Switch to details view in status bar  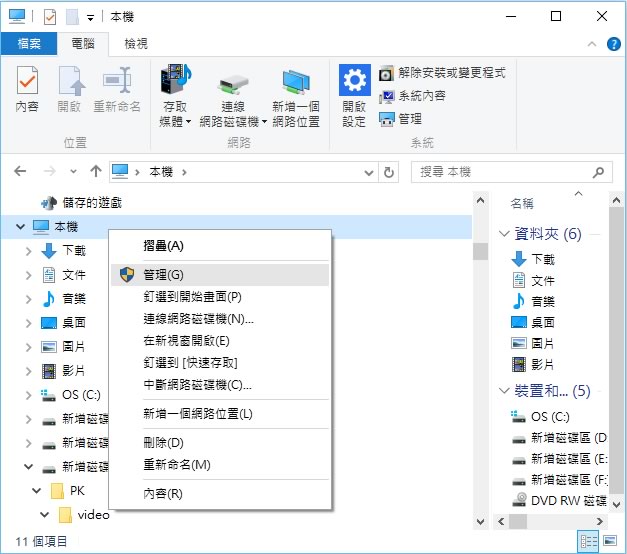(x=589, y=542)
